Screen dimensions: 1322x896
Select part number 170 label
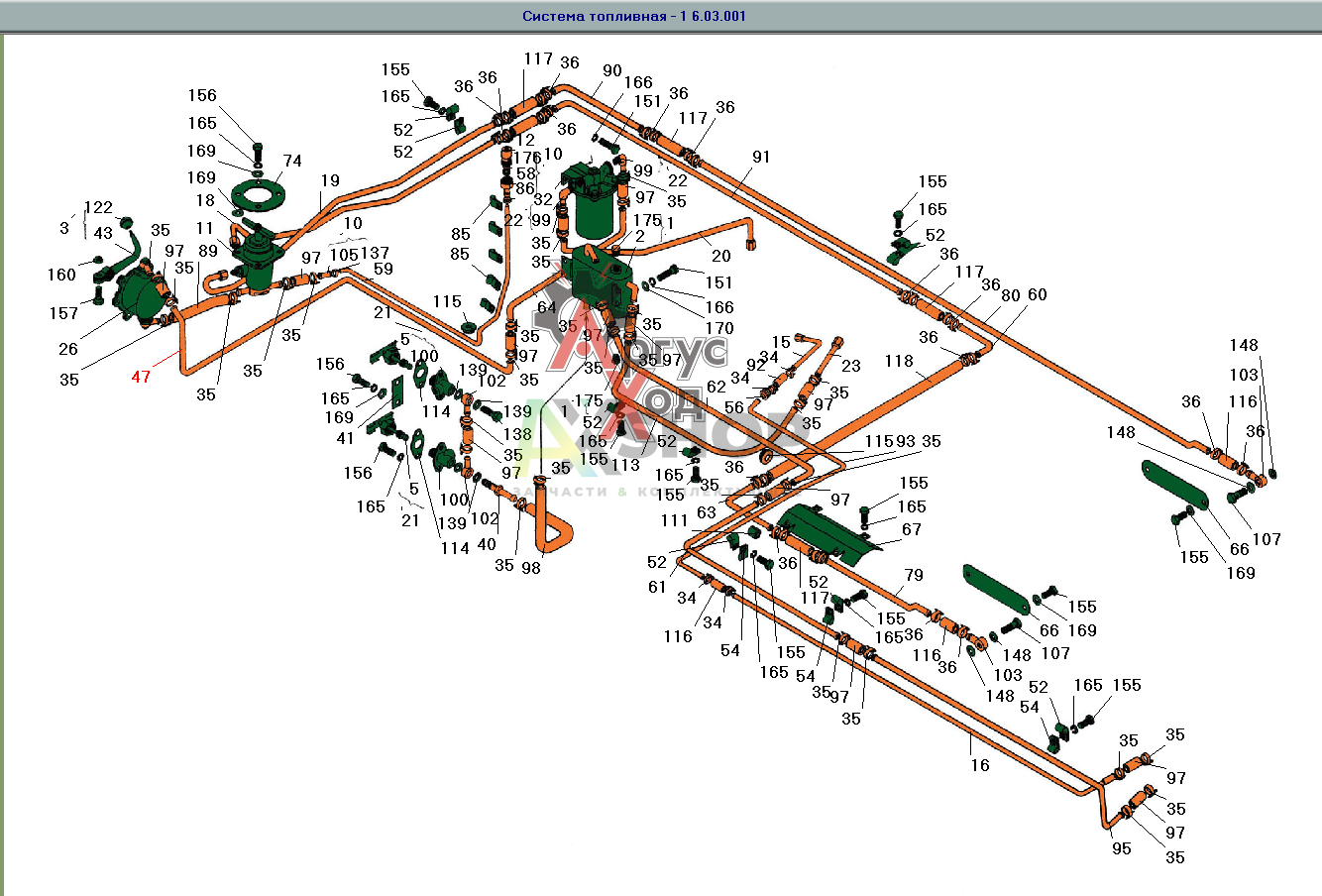[719, 328]
